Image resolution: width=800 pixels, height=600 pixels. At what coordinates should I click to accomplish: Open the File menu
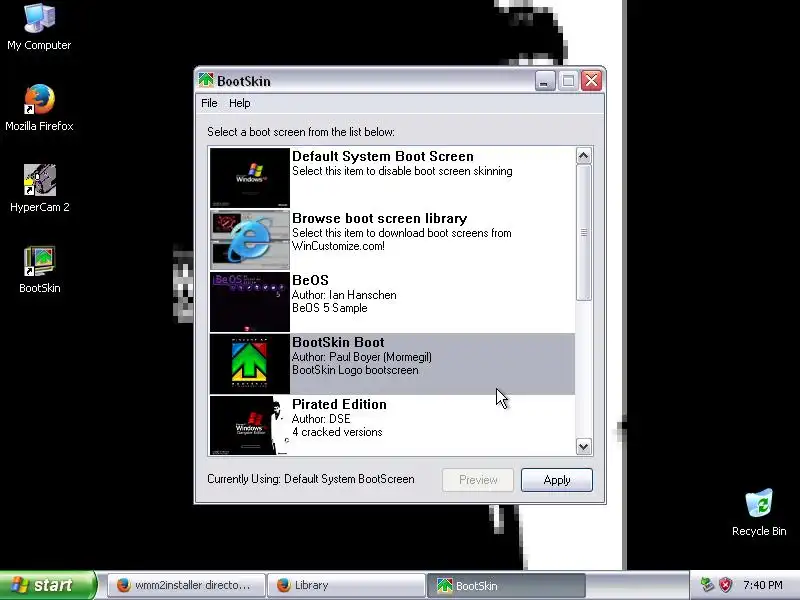[x=209, y=103]
